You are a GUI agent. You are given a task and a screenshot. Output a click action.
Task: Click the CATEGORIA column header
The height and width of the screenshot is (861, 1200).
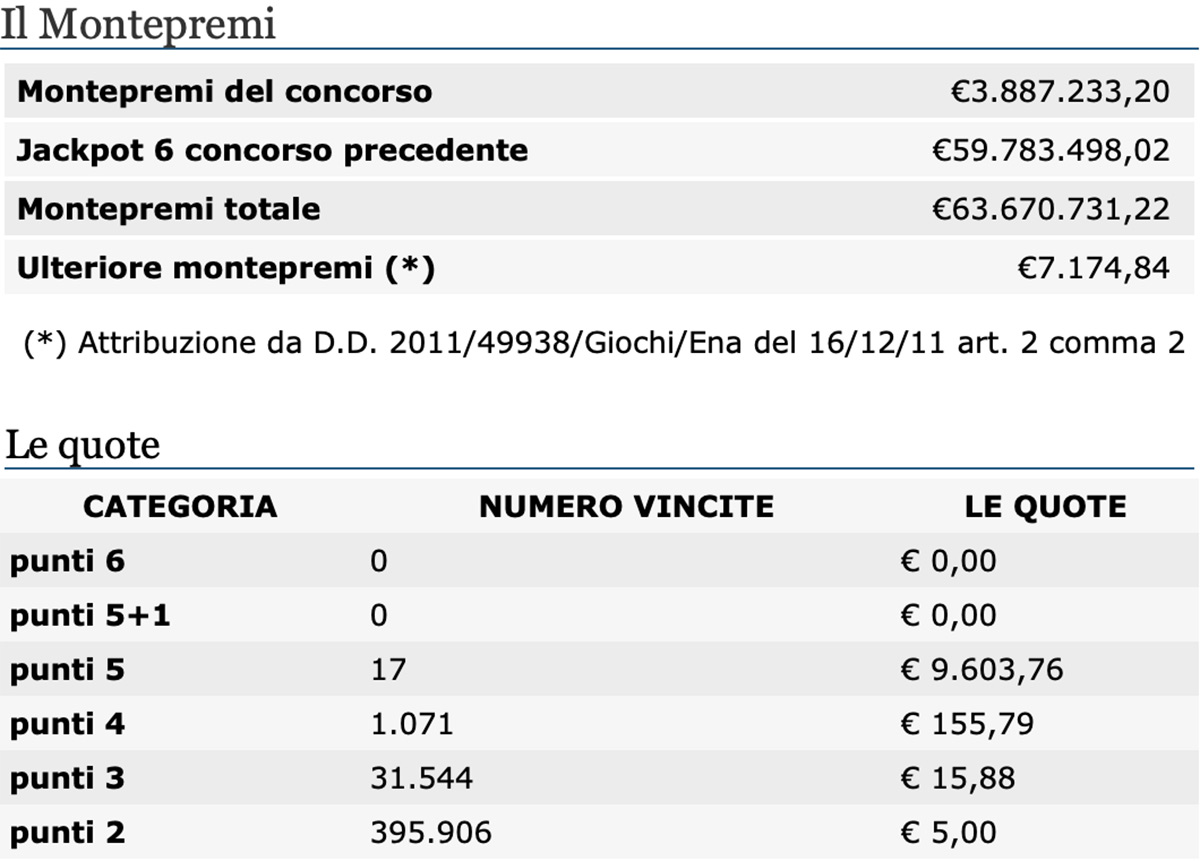click(x=180, y=506)
